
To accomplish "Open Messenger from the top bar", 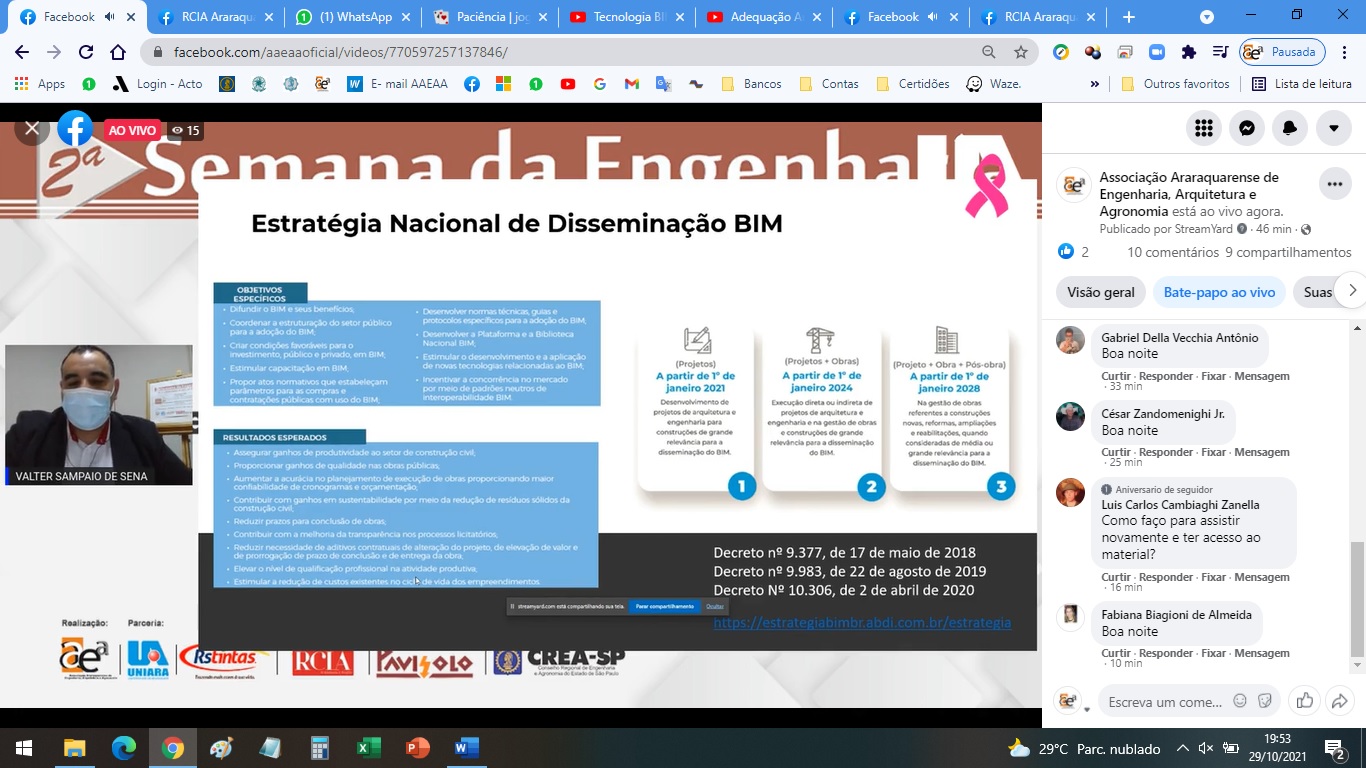I will click(1247, 128).
